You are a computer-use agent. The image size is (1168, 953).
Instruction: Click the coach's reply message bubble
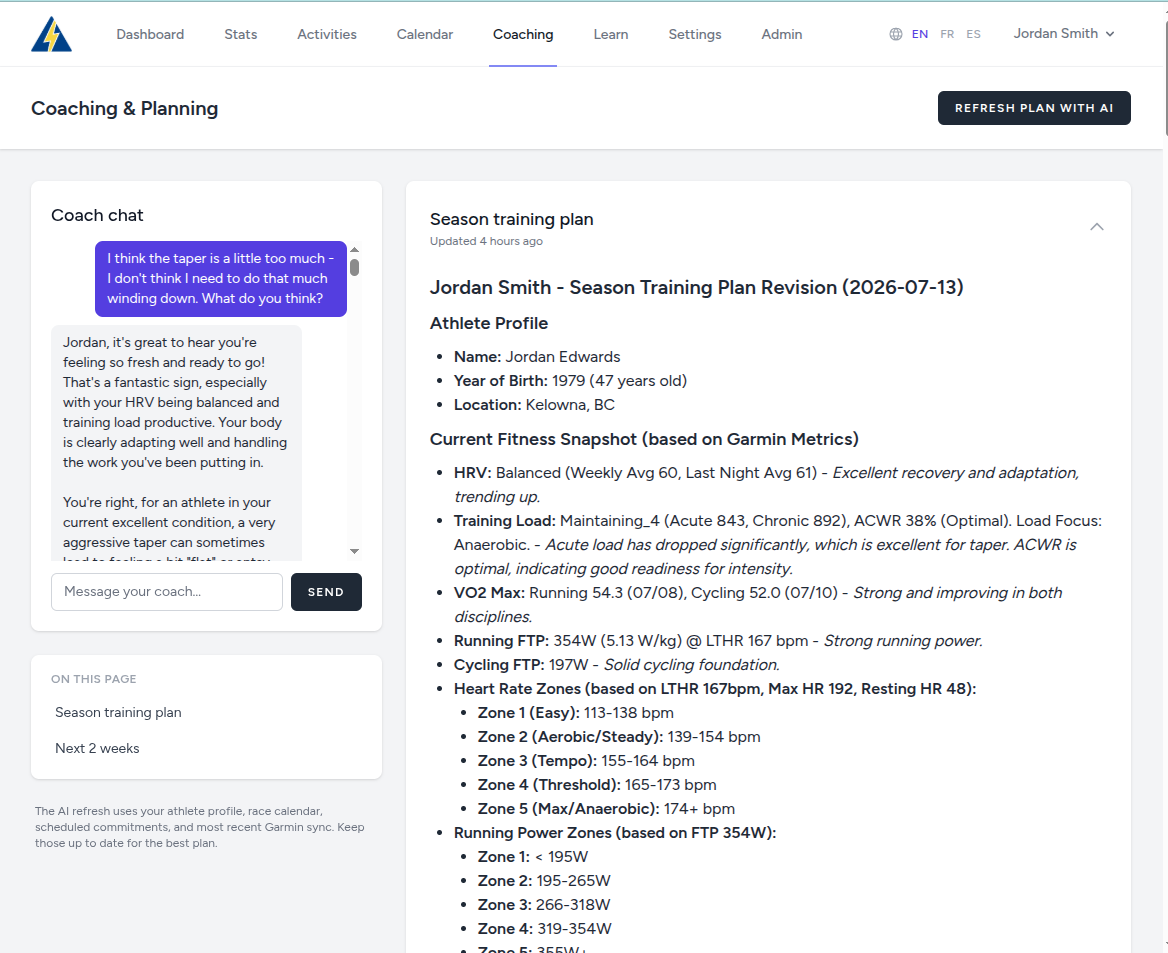pos(177,443)
